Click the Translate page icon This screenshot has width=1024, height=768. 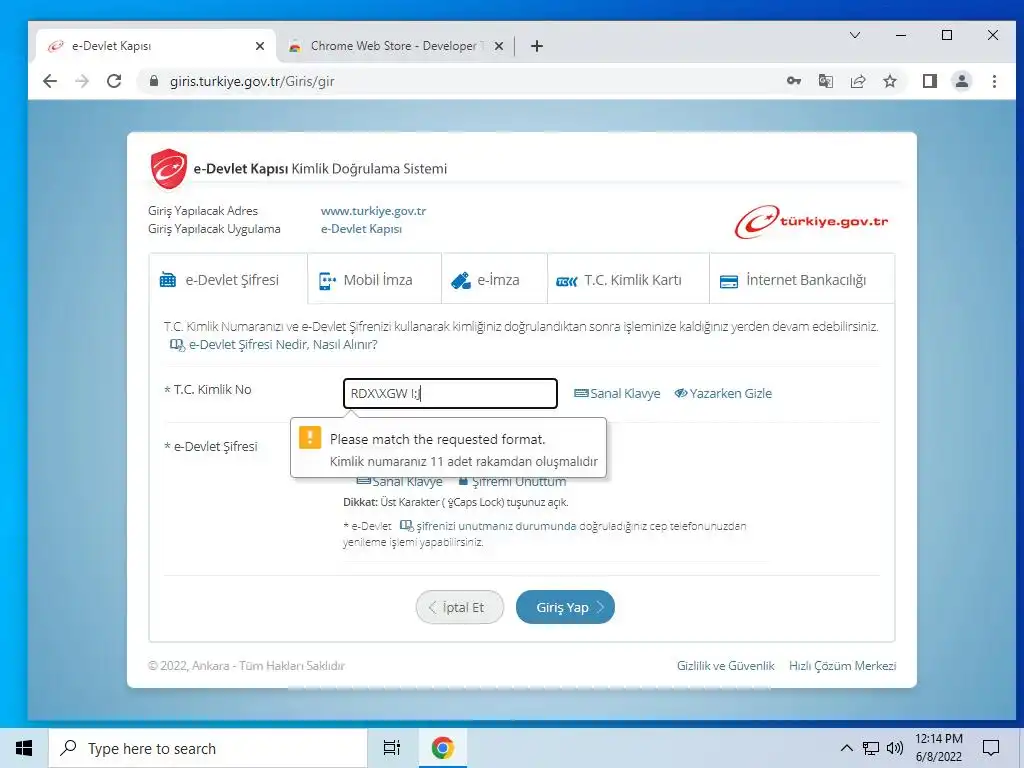(x=825, y=81)
